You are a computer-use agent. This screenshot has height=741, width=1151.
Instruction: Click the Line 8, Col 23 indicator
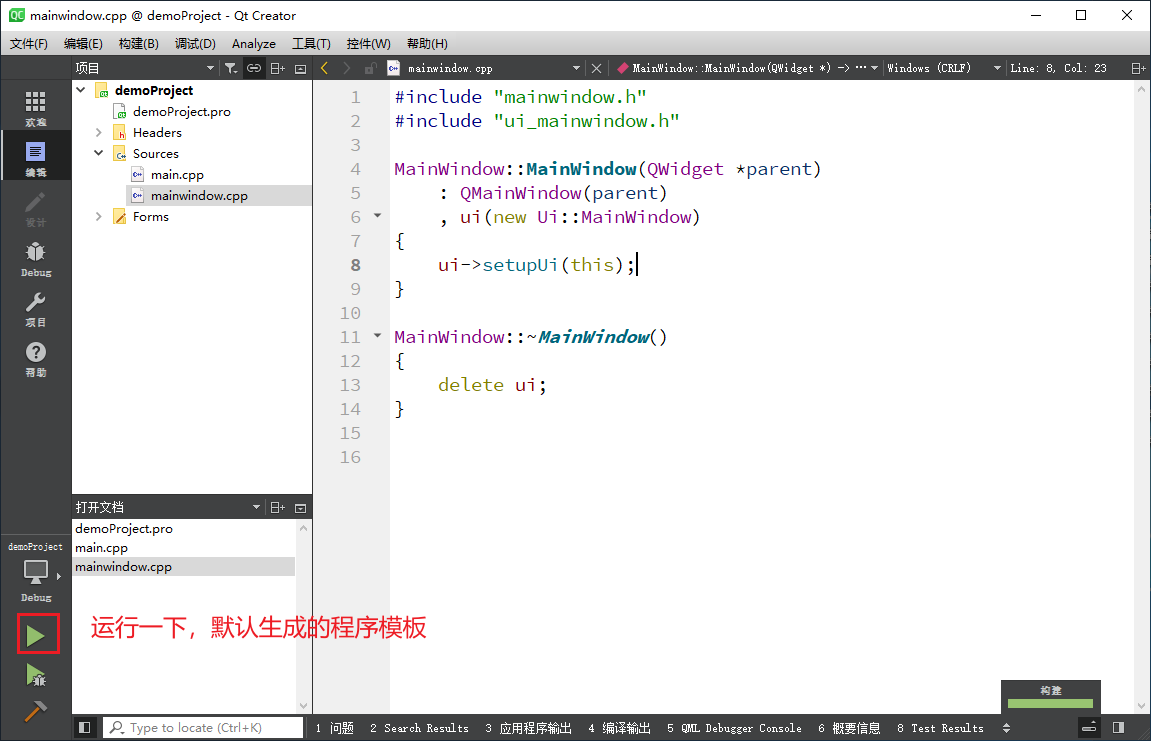point(1059,68)
